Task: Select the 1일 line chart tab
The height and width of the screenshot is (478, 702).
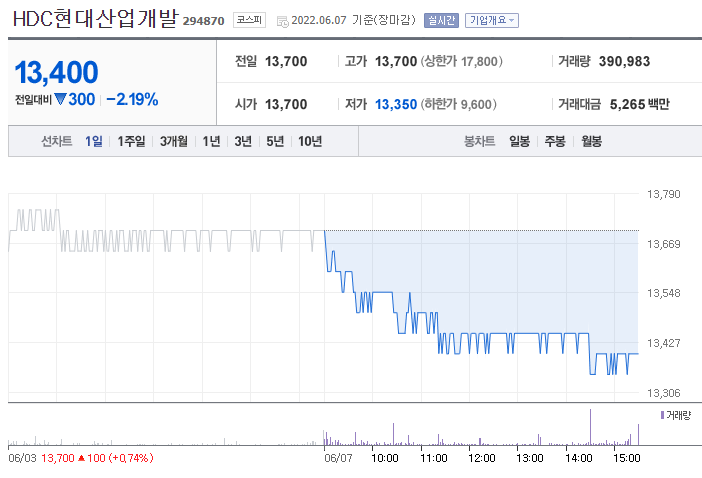Action: point(94,141)
